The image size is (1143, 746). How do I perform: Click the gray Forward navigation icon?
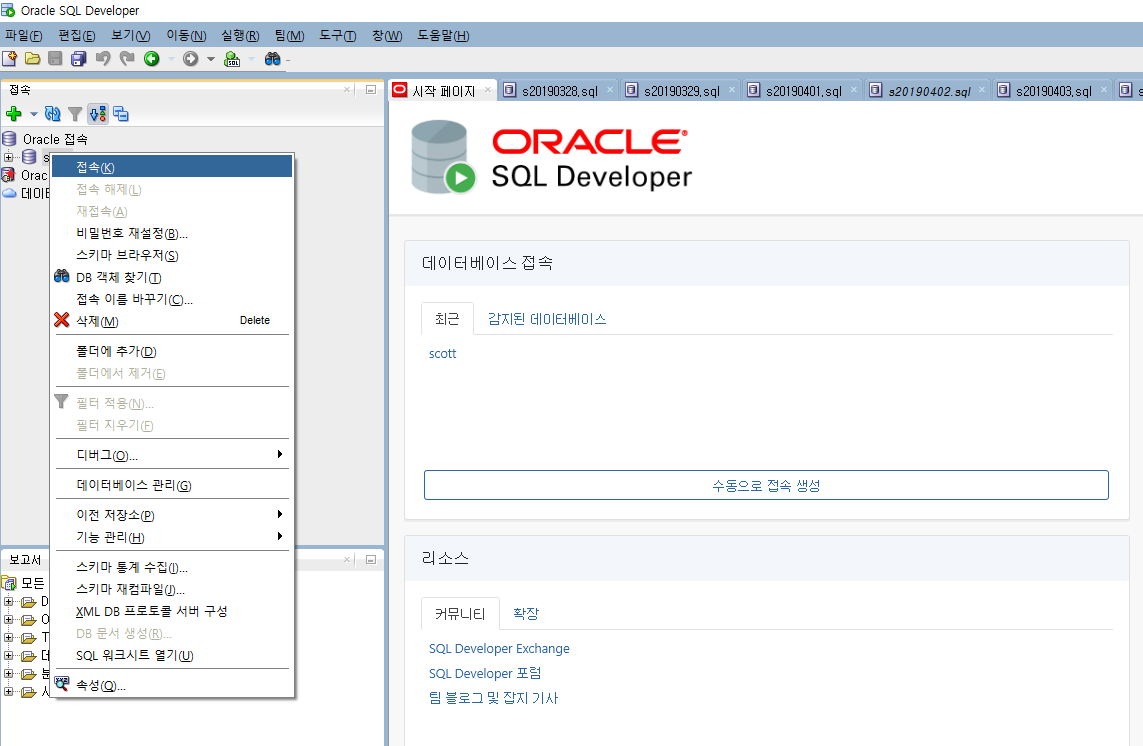190,58
